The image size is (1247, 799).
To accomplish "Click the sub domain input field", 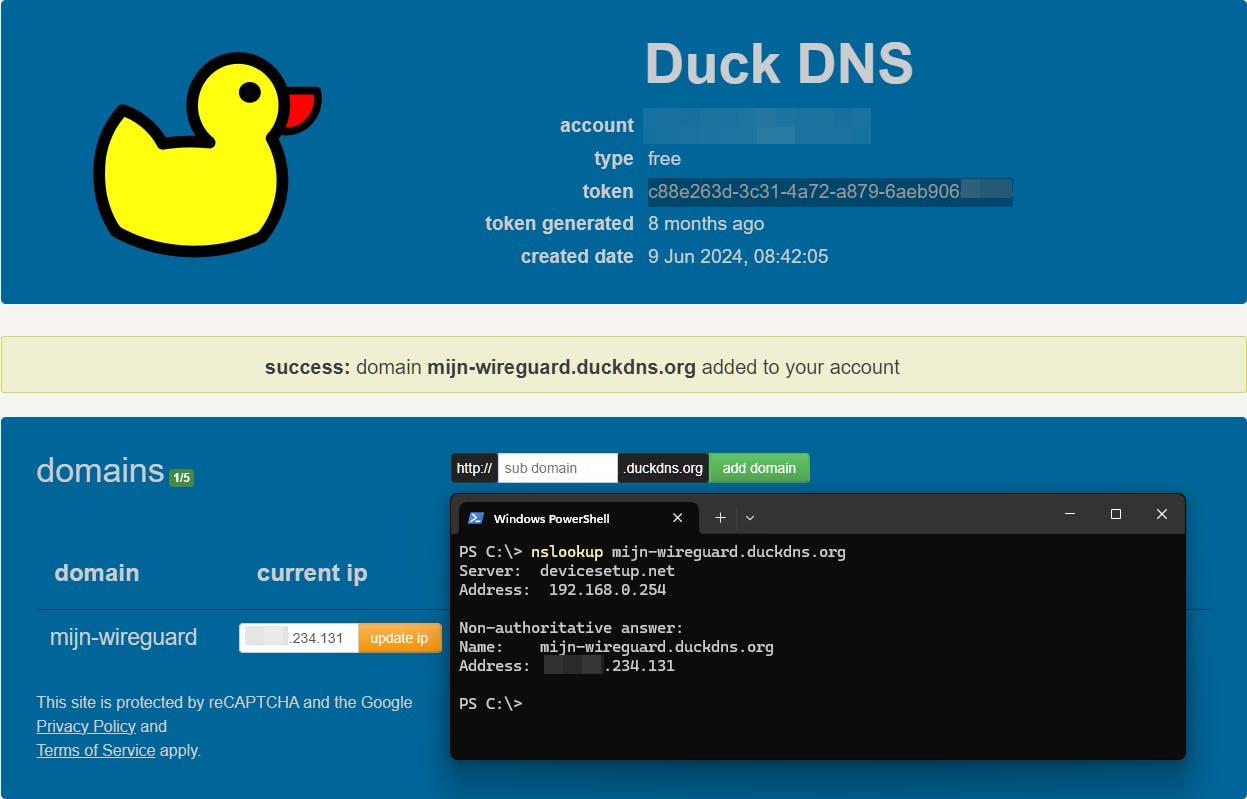I will point(558,468).
